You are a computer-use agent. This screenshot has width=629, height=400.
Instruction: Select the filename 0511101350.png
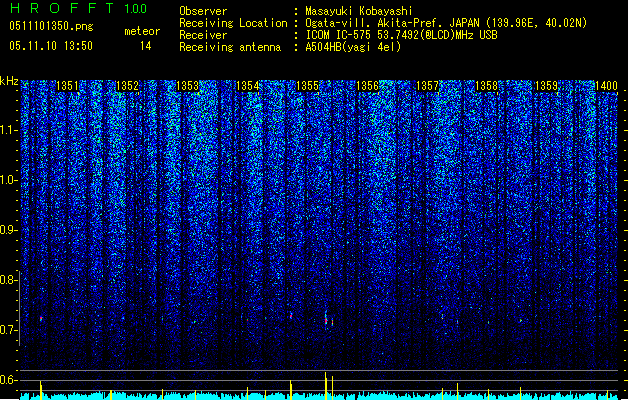pyautogui.click(x=51, y=26)
